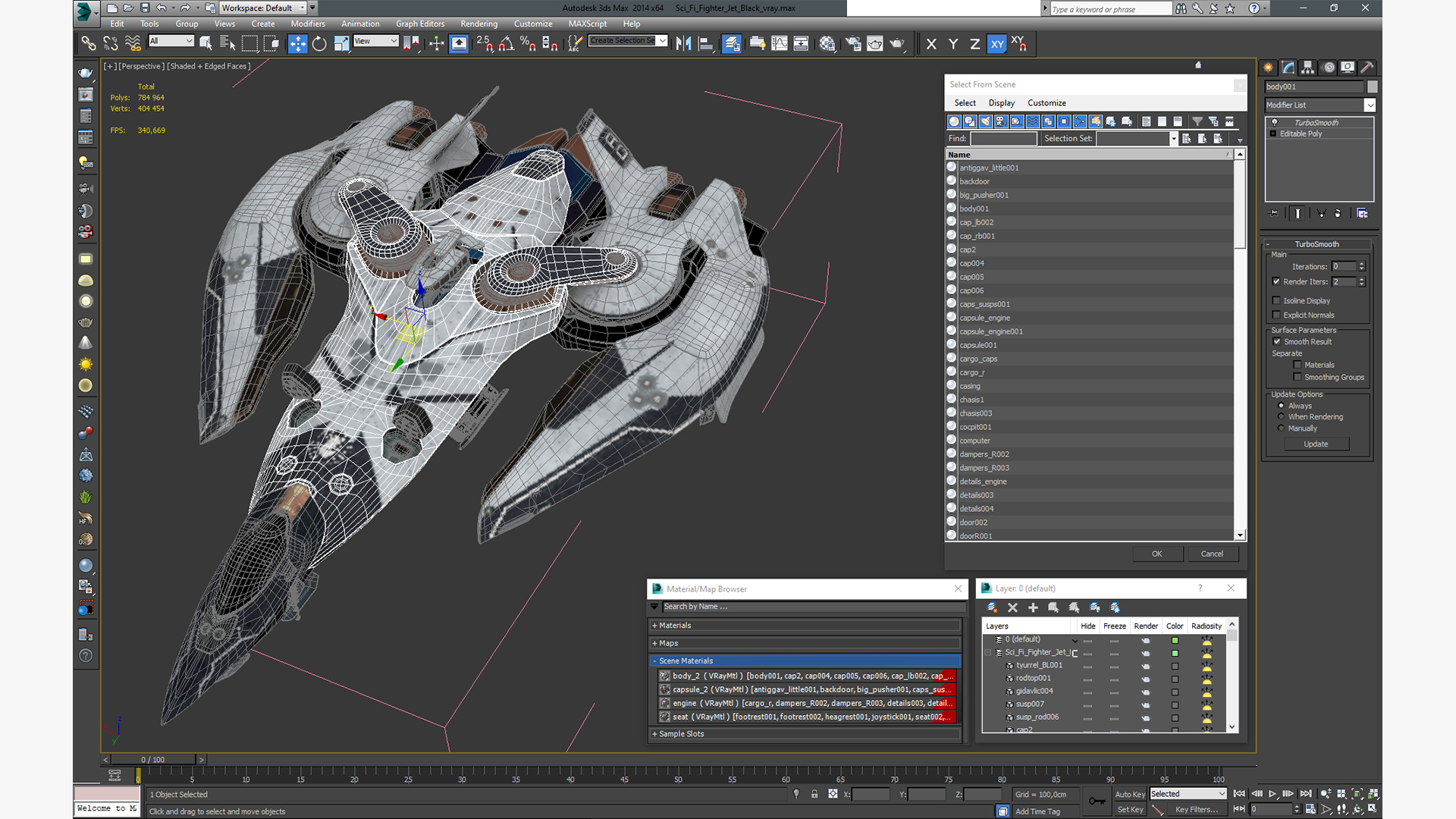Click OK in Select From Scene
The width and height of the screenshot is (1456, 819).
pyautogui.click(x=1157, y=554)
